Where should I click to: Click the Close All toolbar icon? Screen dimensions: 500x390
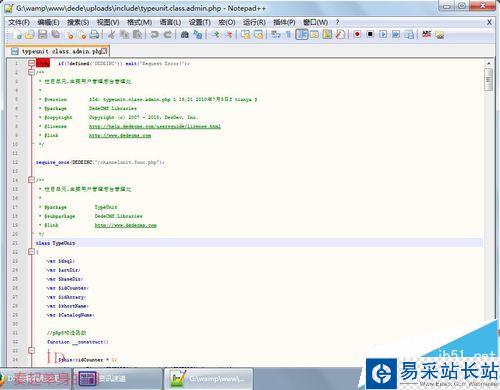pos(82,34)
